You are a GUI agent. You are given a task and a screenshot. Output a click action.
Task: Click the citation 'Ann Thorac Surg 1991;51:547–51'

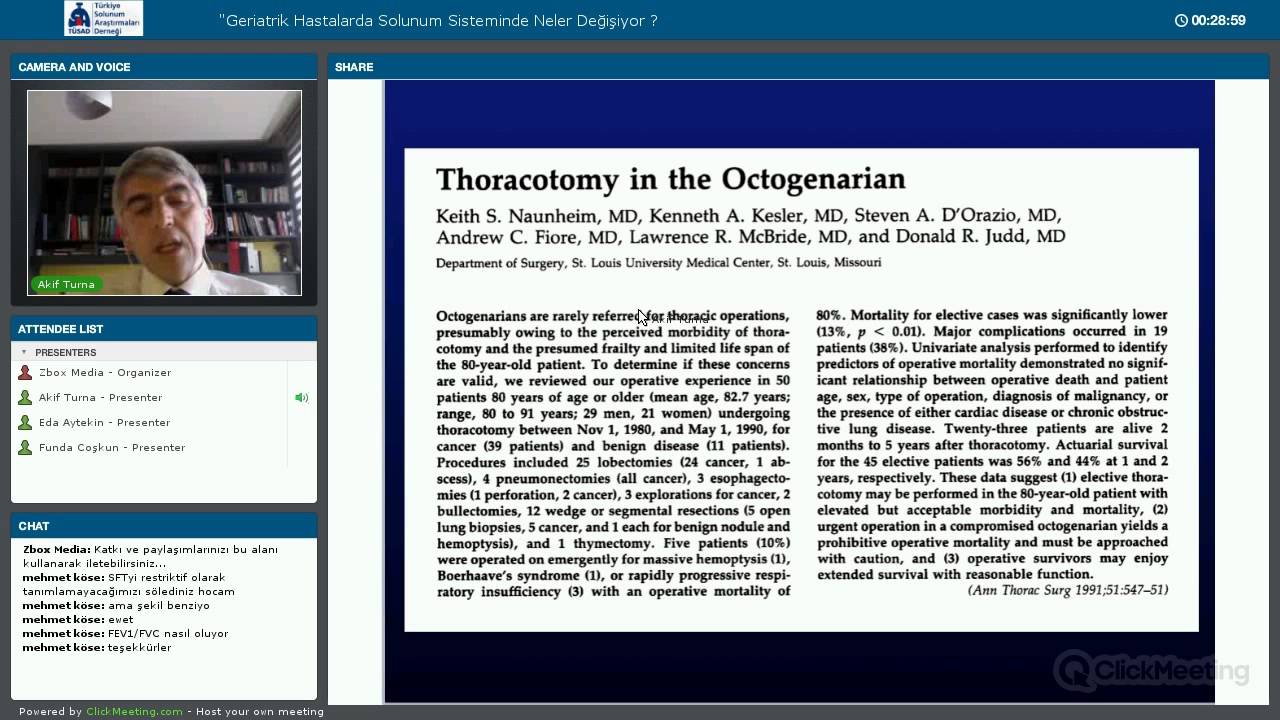(x=1068, y=590)
